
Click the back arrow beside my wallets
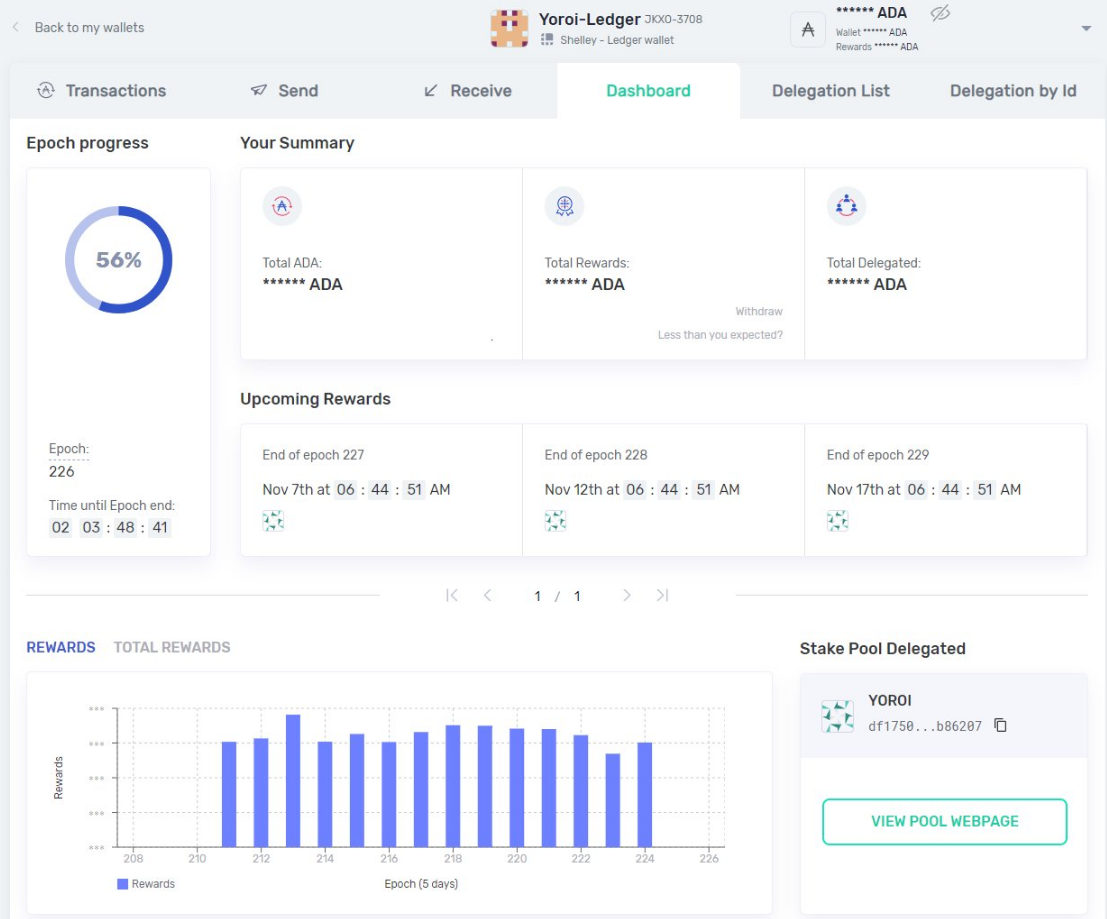pyautogui.click(x=16, y=27)
